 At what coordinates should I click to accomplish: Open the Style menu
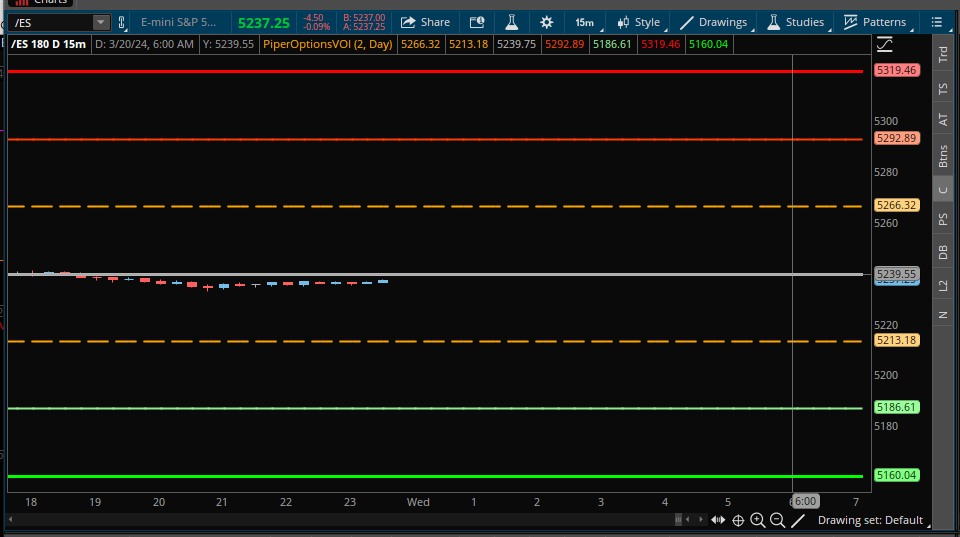click(x=640, y=23)
